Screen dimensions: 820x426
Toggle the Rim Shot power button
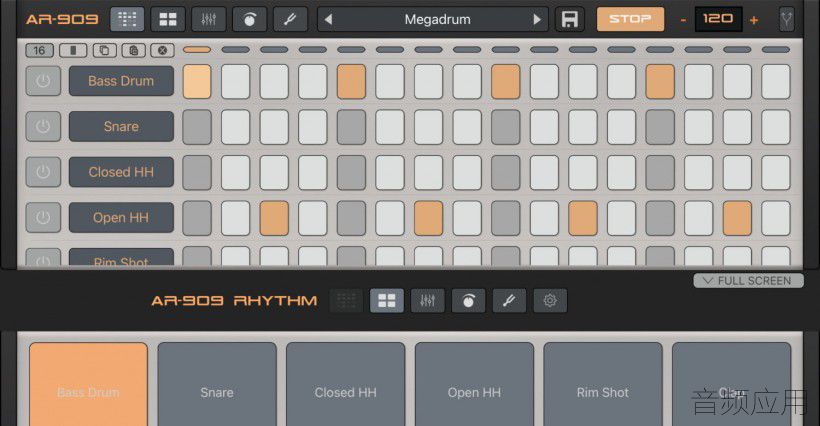[43, 259]
